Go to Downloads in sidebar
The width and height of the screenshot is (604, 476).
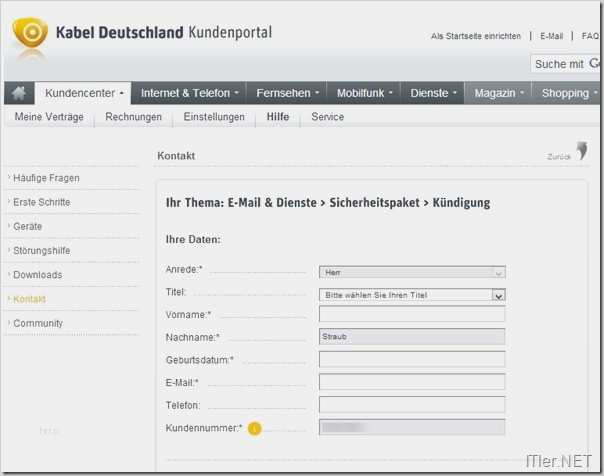click(37, 275)
